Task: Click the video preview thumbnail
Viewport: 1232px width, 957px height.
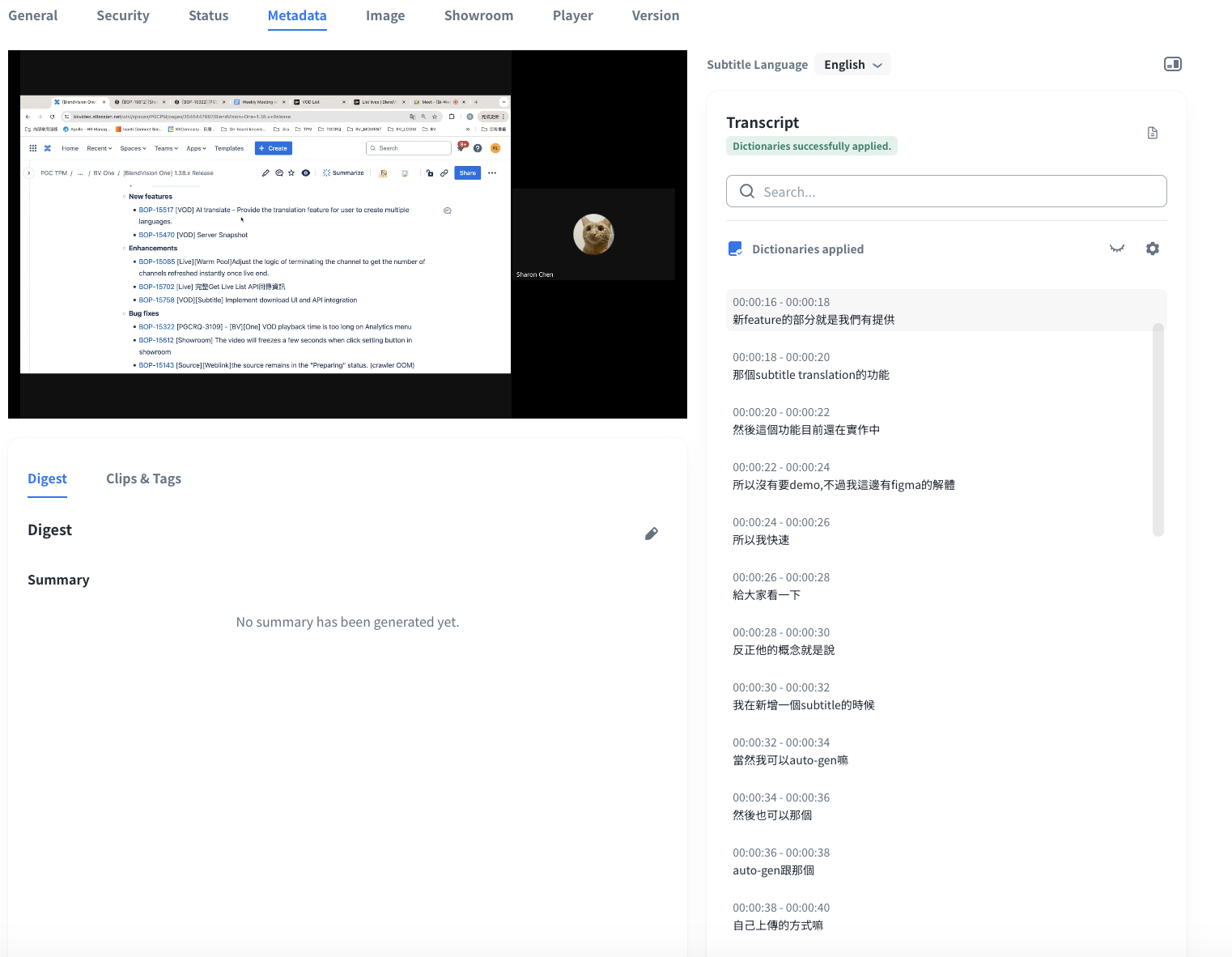Action: (x=347, y=234)
